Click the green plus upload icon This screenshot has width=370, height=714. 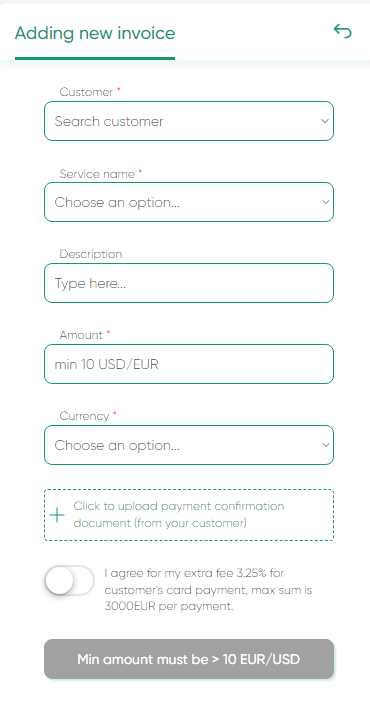click(x=57, y=515)
